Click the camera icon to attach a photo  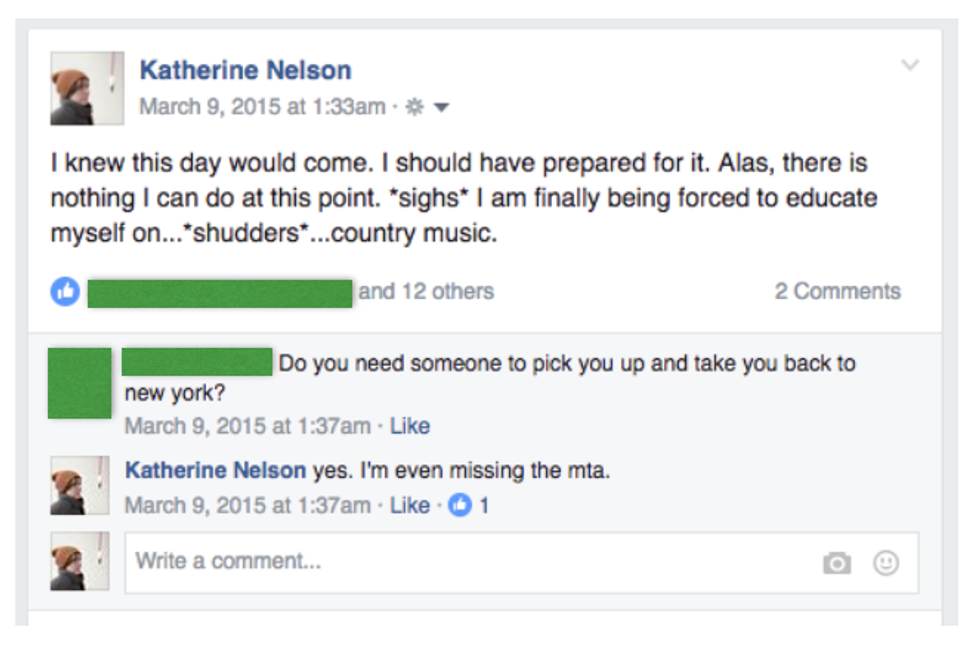837,563
